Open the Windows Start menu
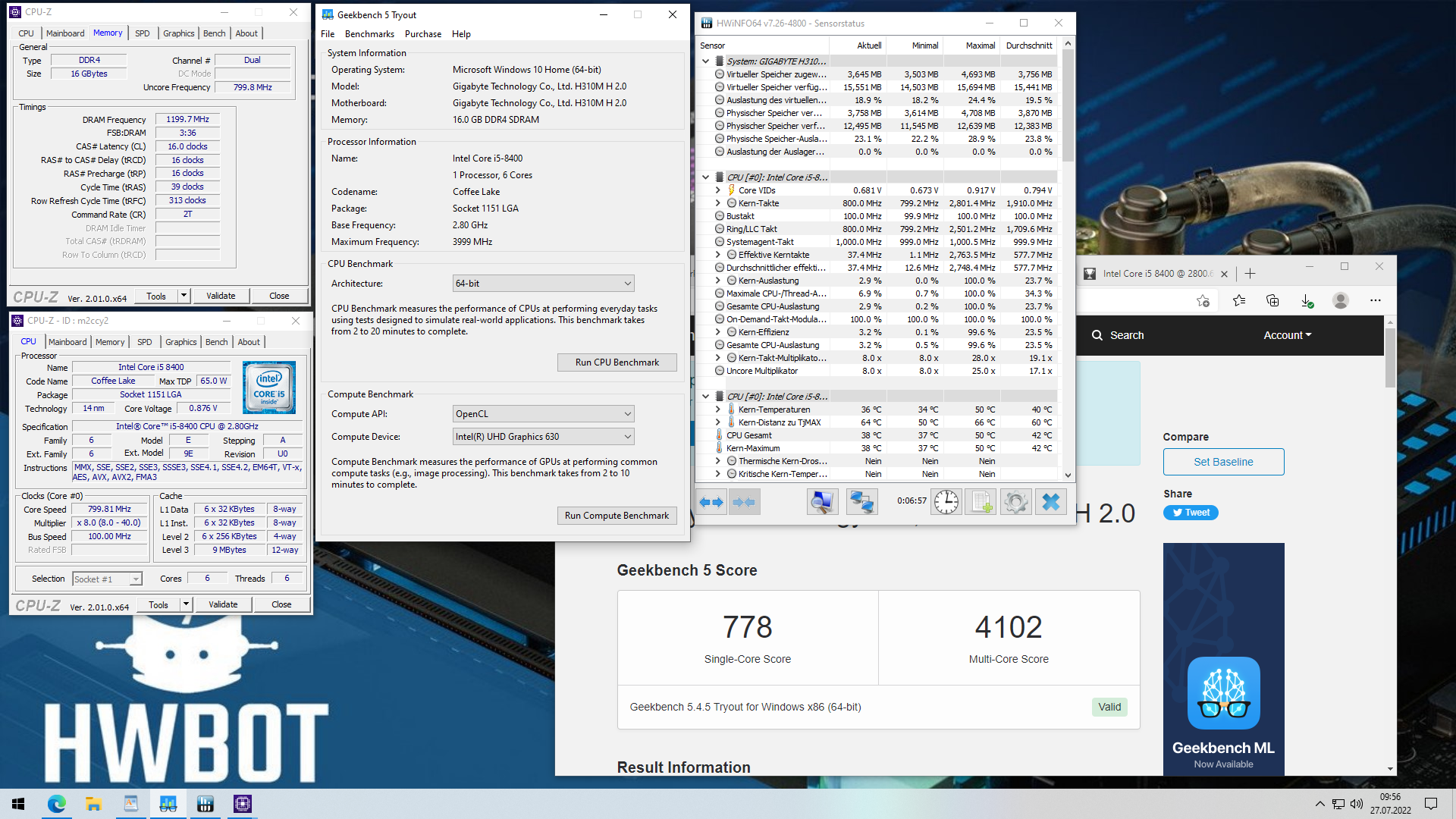 [18, 804]
